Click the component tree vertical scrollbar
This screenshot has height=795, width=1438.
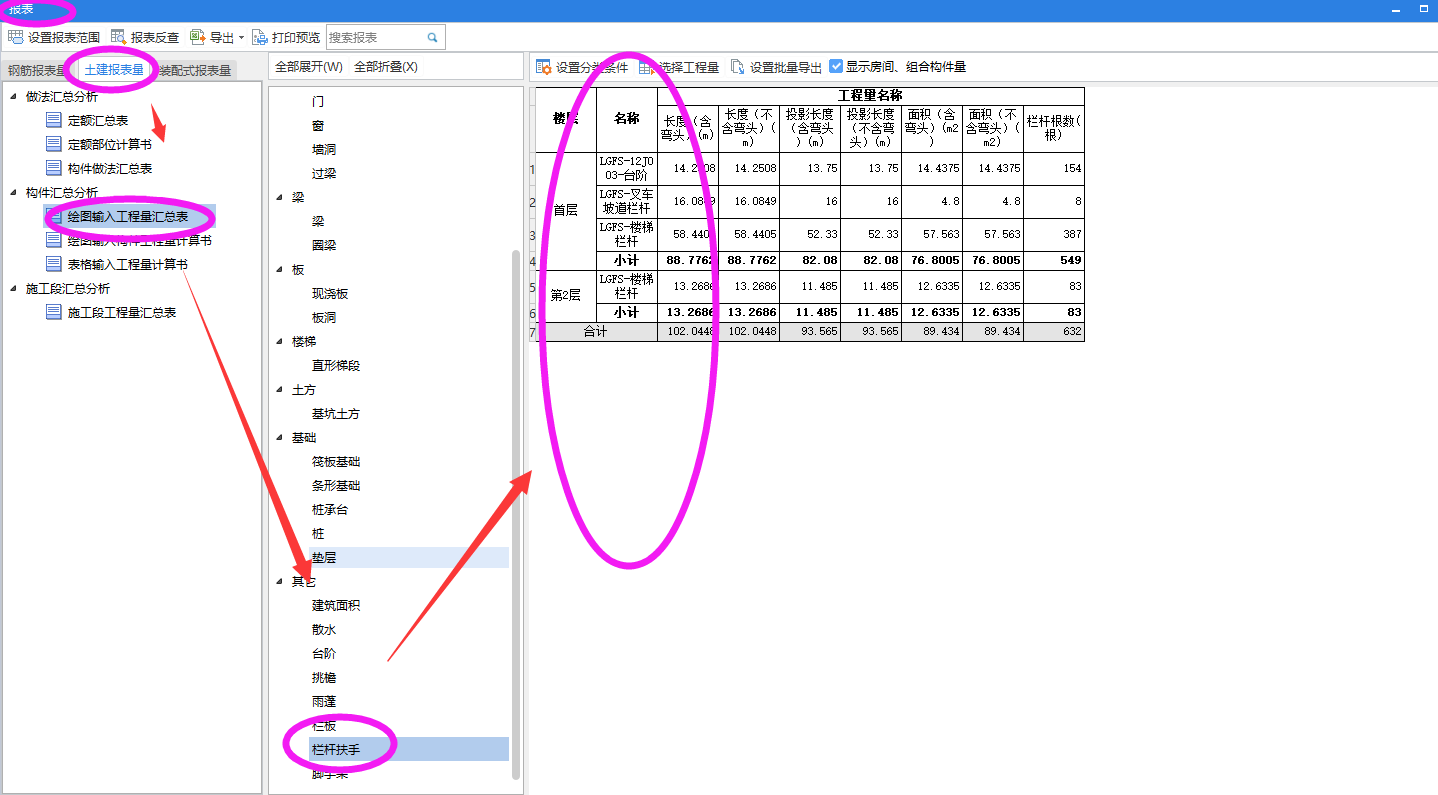point(516,515)
